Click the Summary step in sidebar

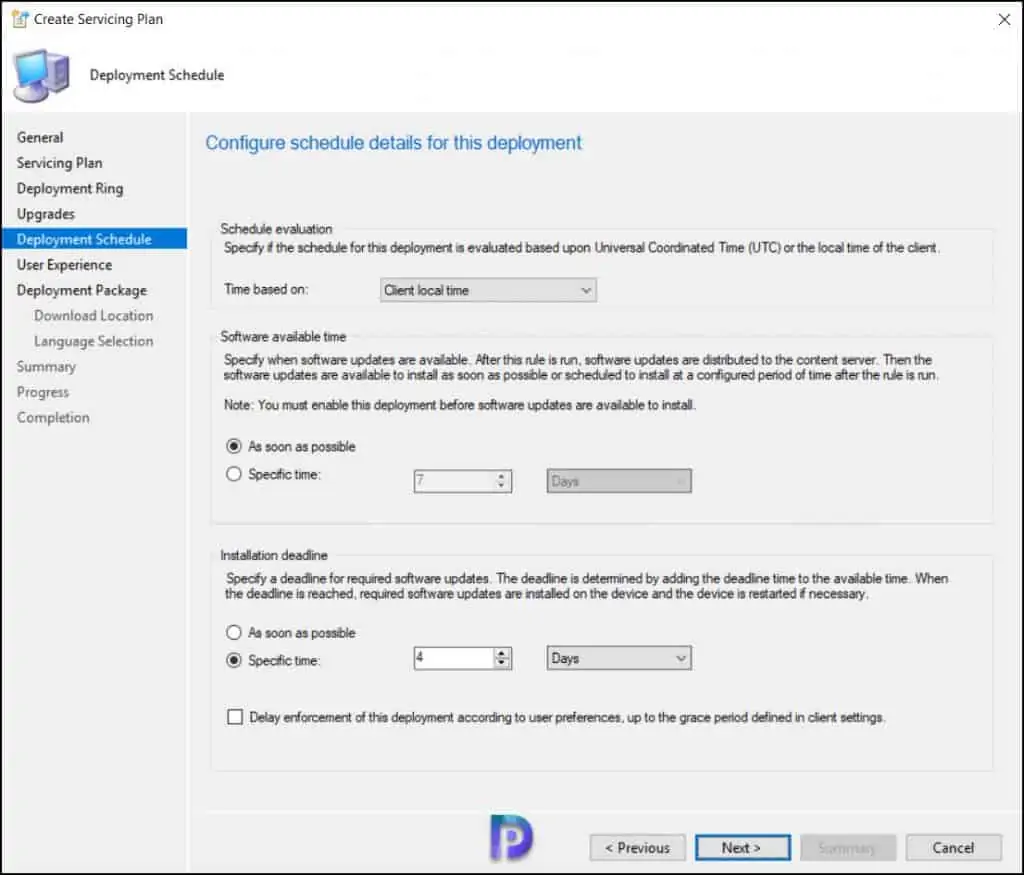[x=46, y=366]
